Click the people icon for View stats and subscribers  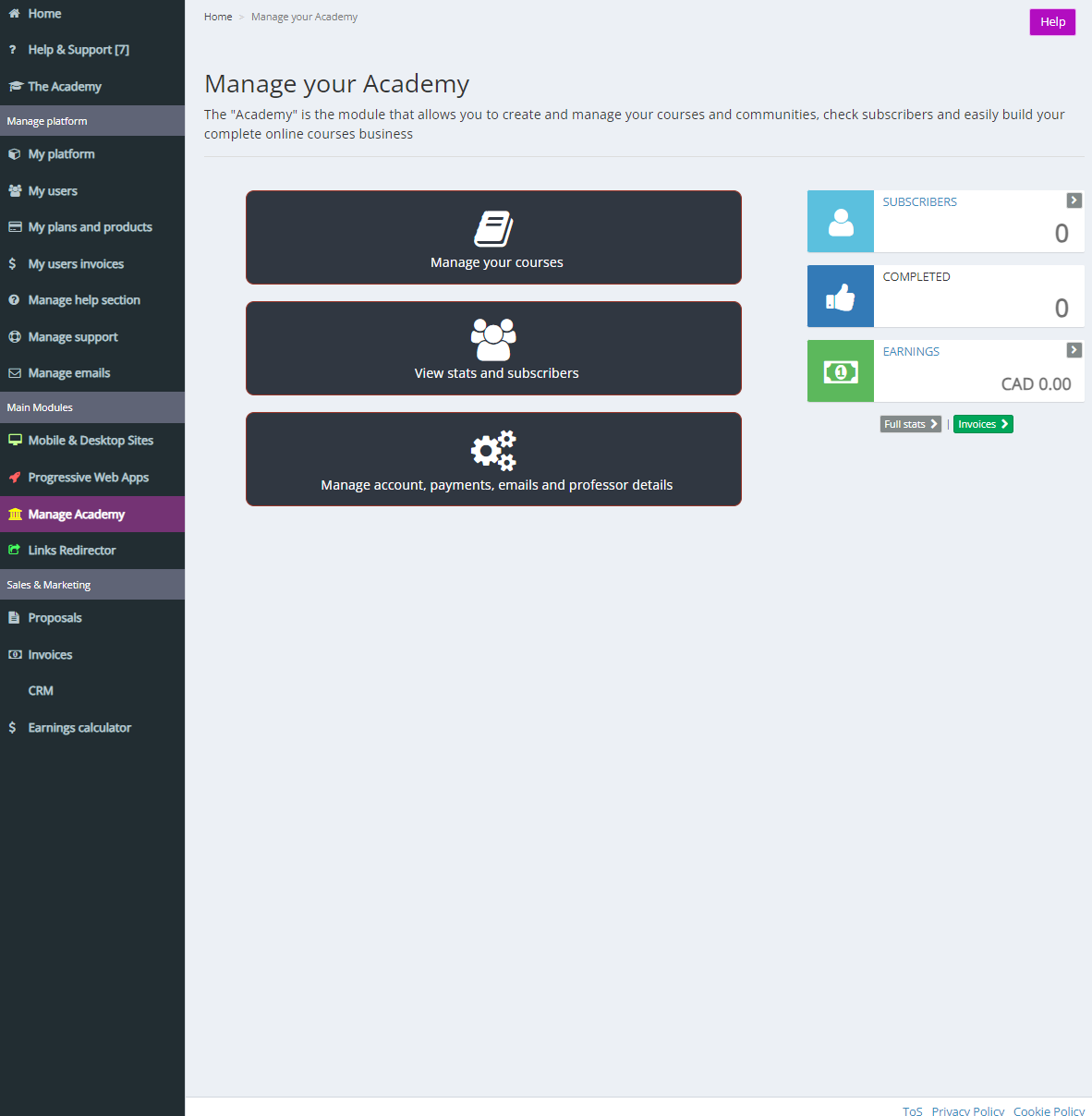(494, 338)
